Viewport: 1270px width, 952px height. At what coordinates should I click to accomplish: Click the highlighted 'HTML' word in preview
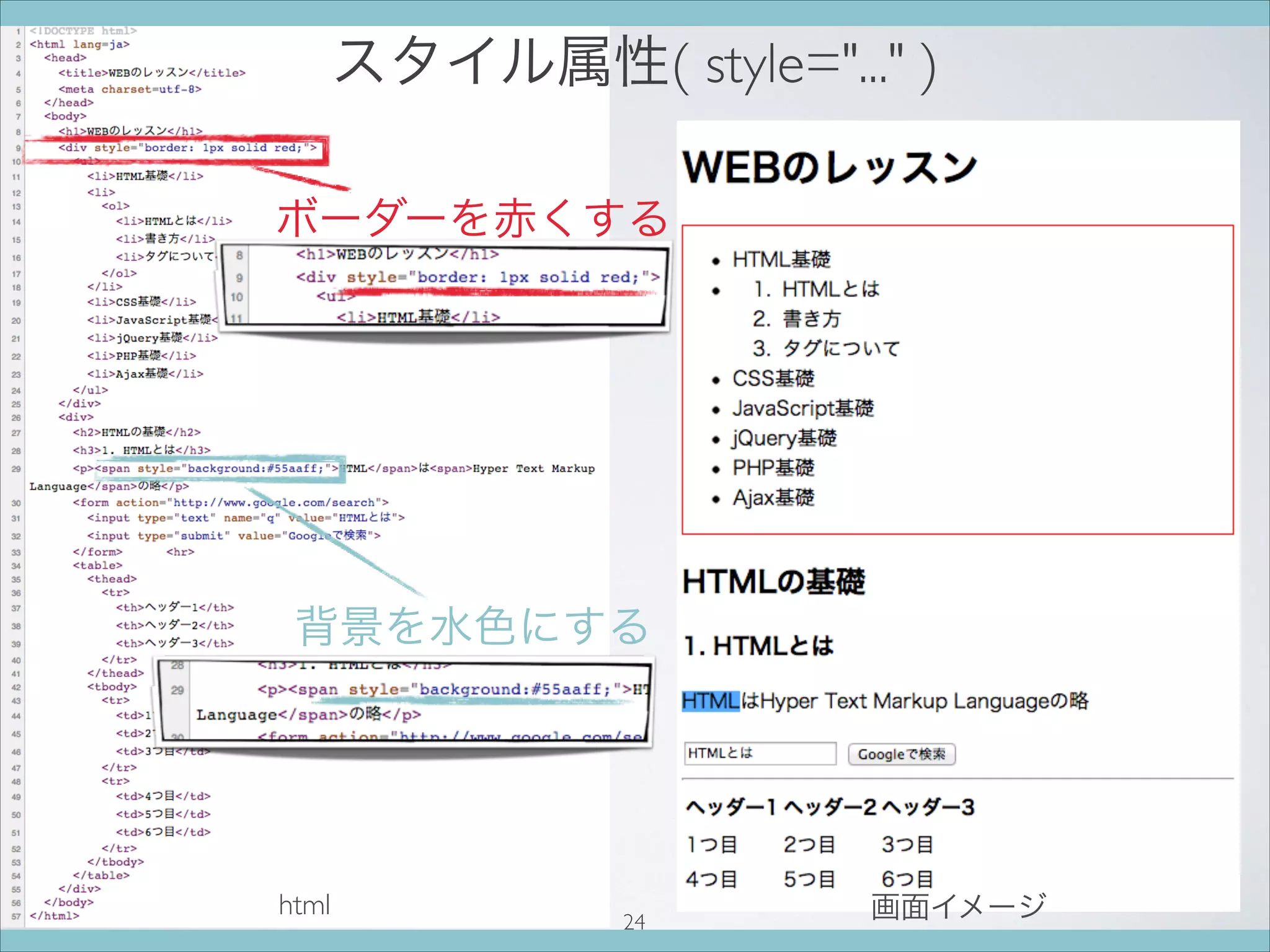click(711, 701)
